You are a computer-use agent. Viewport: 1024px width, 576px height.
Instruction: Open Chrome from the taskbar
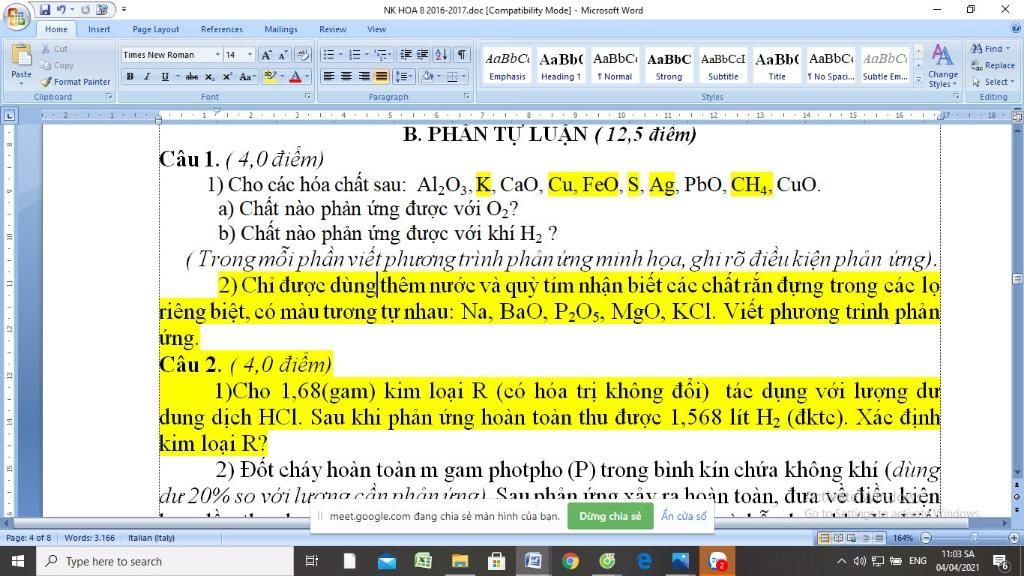tap(569, 561)
